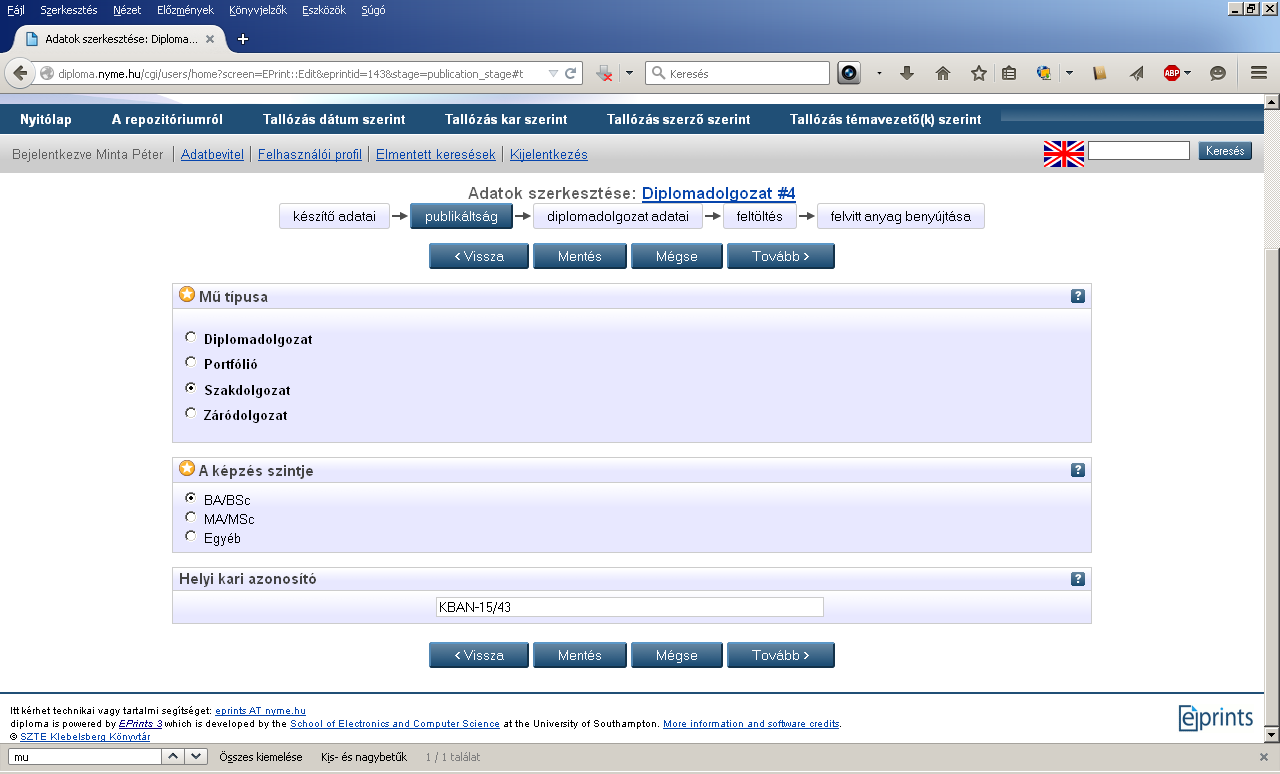Open the Firefox hamburger menu
Viewport: 1280px width, 774px height.
(x=1259, y=73)
